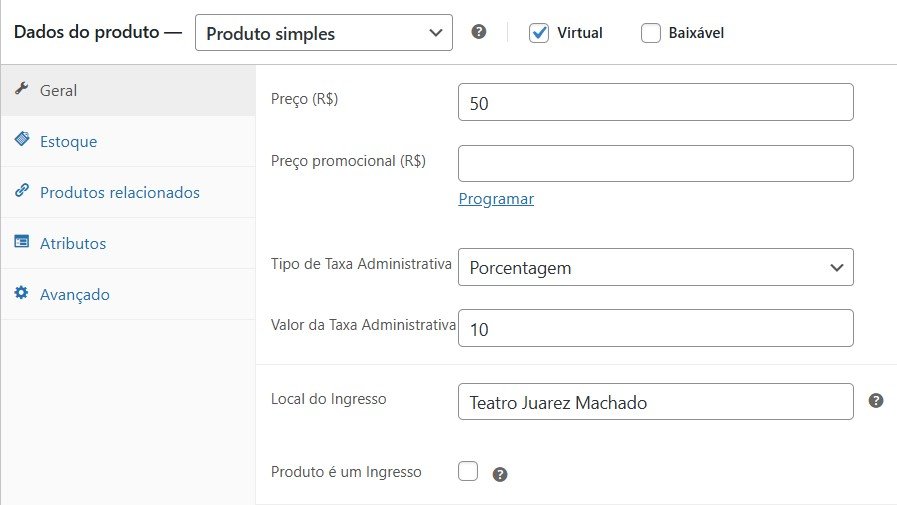Click the Valor da Taxa Administrativa field
The image size is (897, 505).
(x=655, y=328)
